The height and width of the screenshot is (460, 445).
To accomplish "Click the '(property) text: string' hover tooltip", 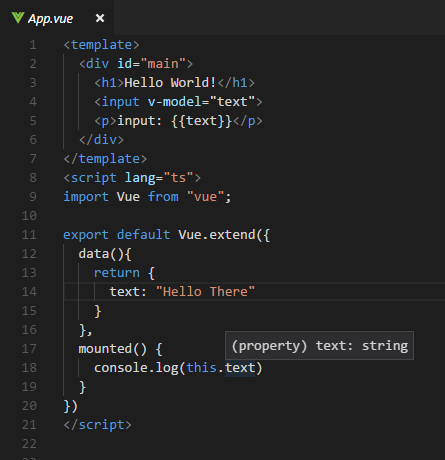I will tap(319, 346).
